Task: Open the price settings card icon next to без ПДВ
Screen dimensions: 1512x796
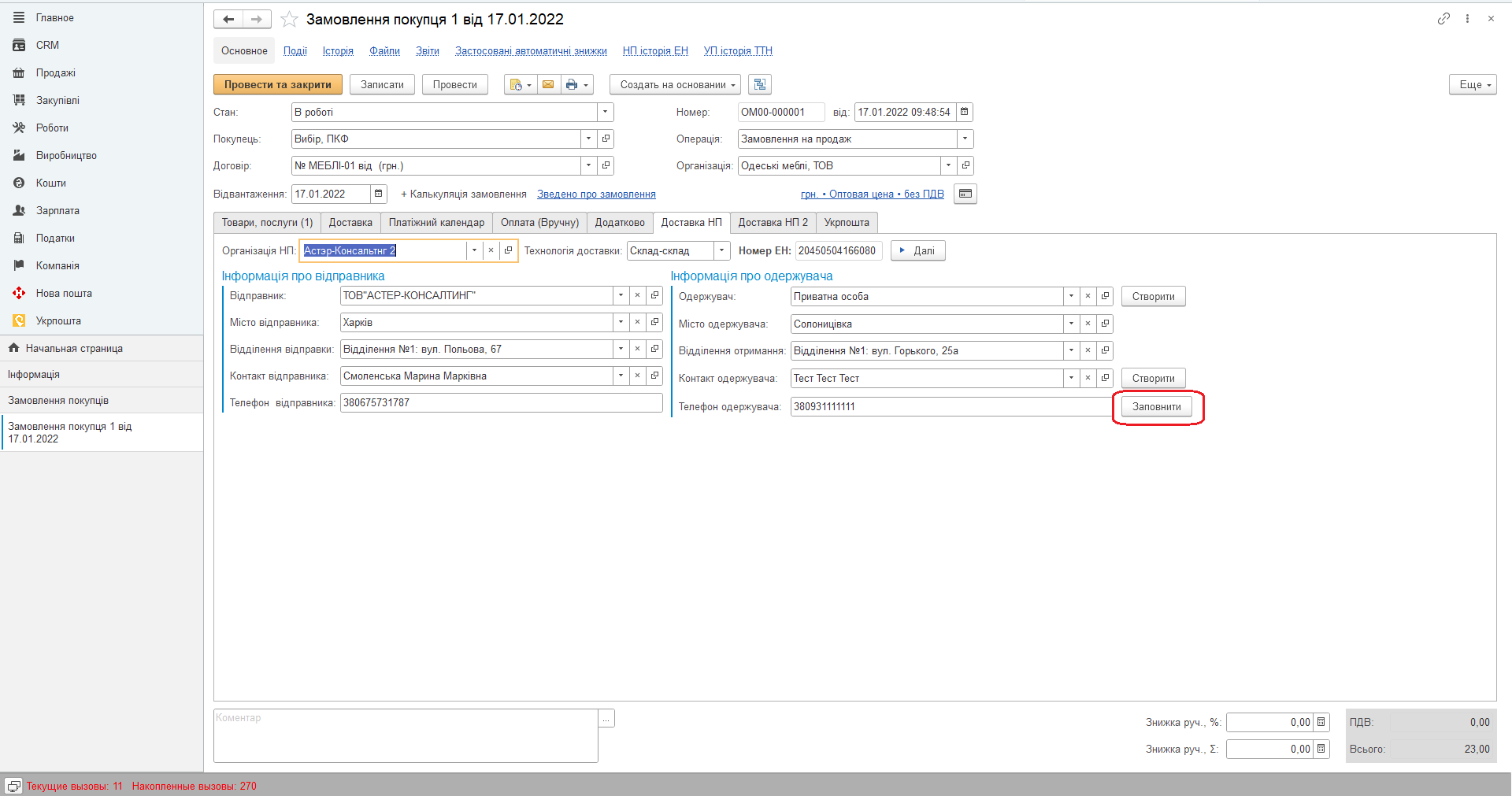Action: 965,194
